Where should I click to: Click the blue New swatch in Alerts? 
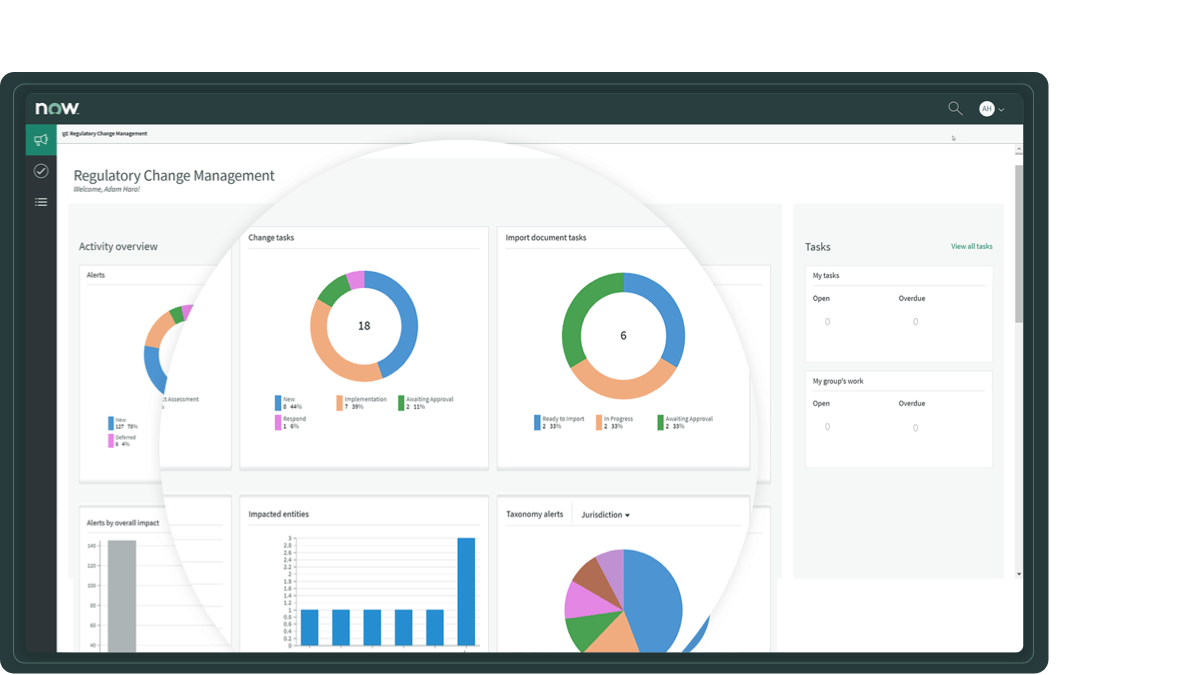(x=111, y=423)
